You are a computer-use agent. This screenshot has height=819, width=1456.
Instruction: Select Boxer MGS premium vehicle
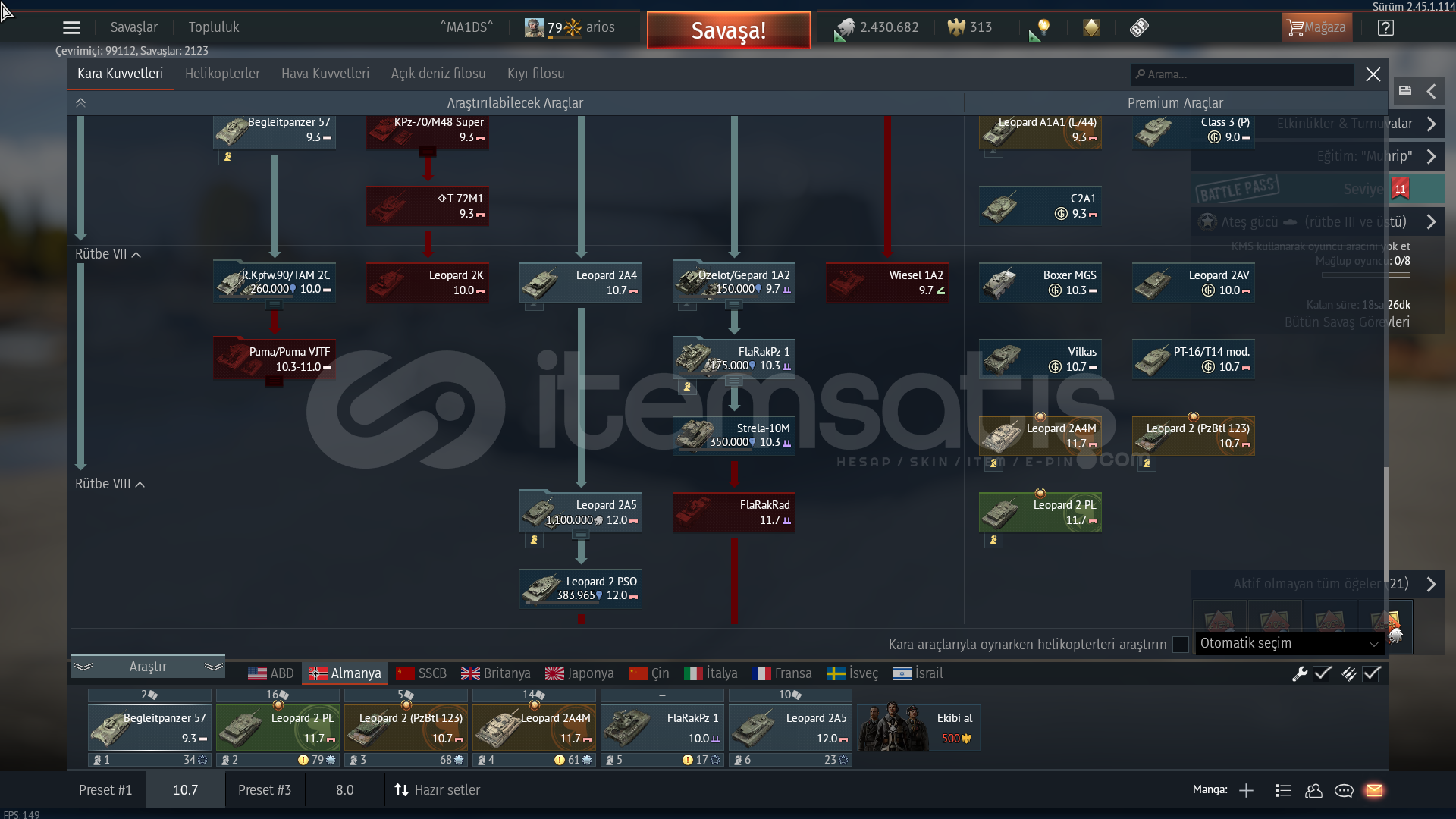[x=1040, y=282]
